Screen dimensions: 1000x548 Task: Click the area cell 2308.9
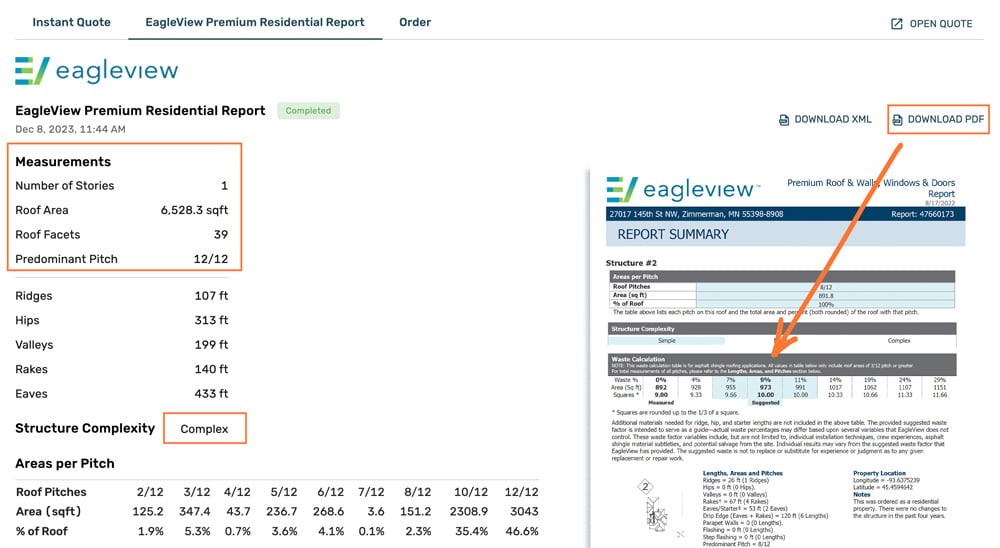click(x=468, y=512)
